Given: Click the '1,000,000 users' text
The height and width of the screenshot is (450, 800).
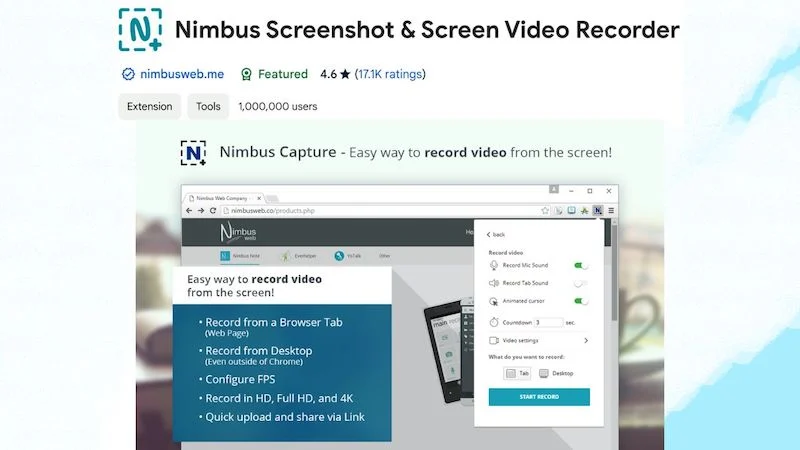Looking at the screenshot, I should pos(278,106).
